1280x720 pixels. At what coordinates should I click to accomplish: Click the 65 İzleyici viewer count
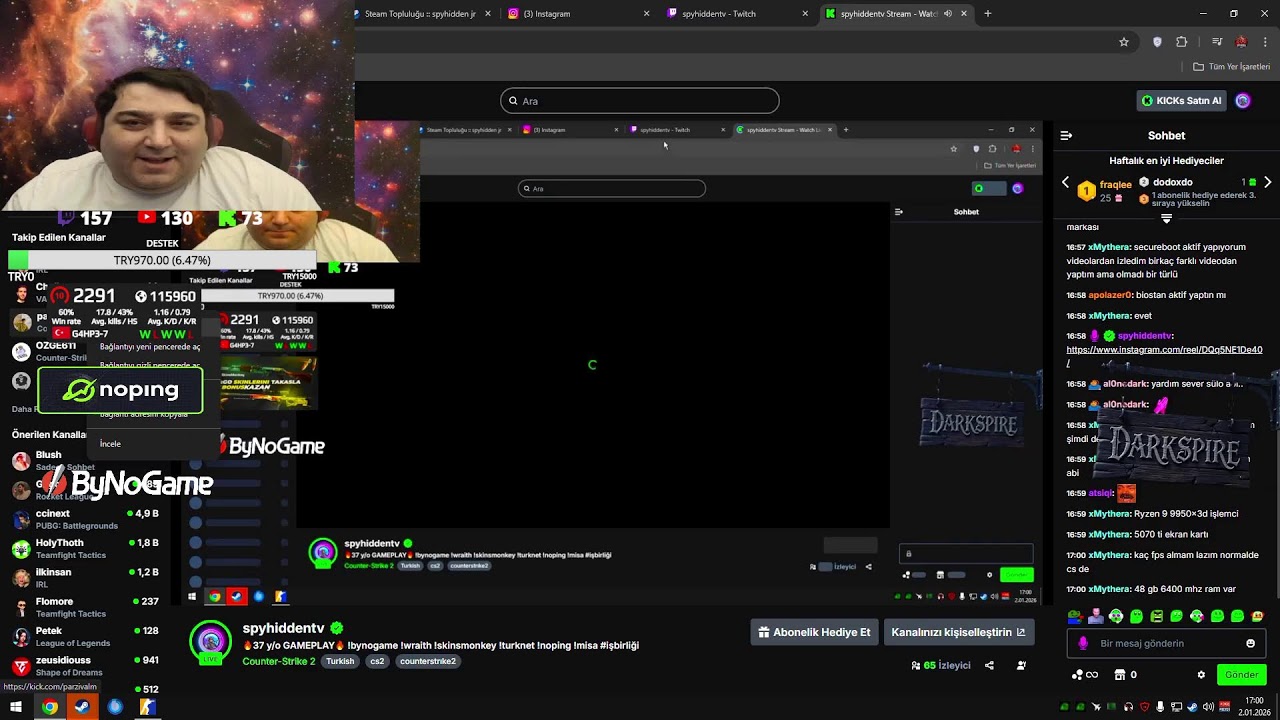pyautogui.click(x=941, y=665)
